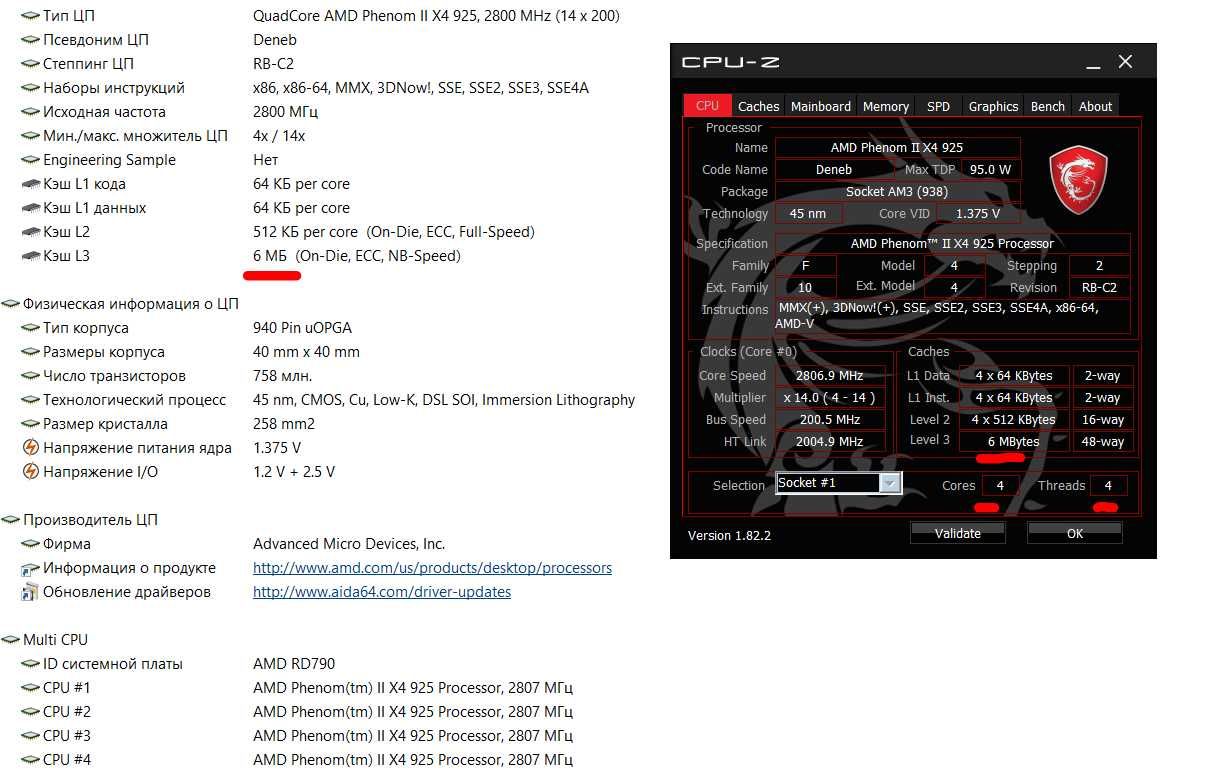The image size is (1229, 776).
Task: Click the icon beside Число транзисторов
Action: point(30,376)
